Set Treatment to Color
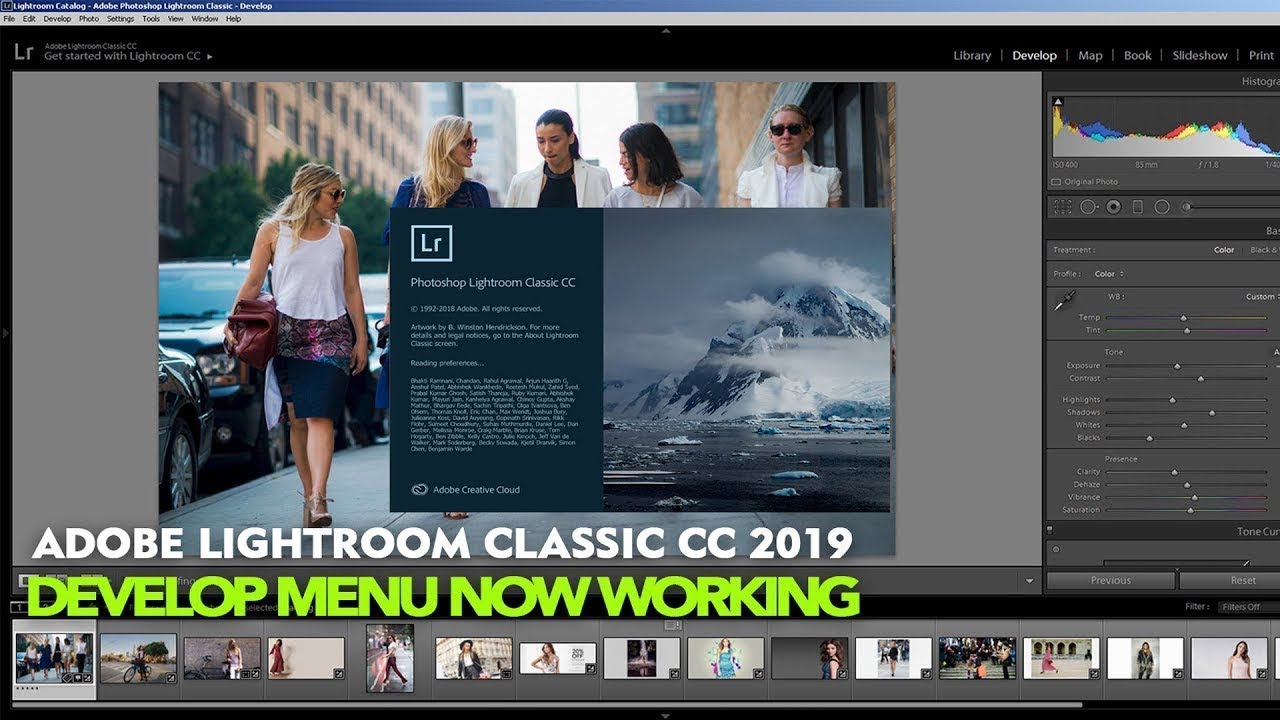The width and height of the screenshot is (1280, 720). (1224, 250)
